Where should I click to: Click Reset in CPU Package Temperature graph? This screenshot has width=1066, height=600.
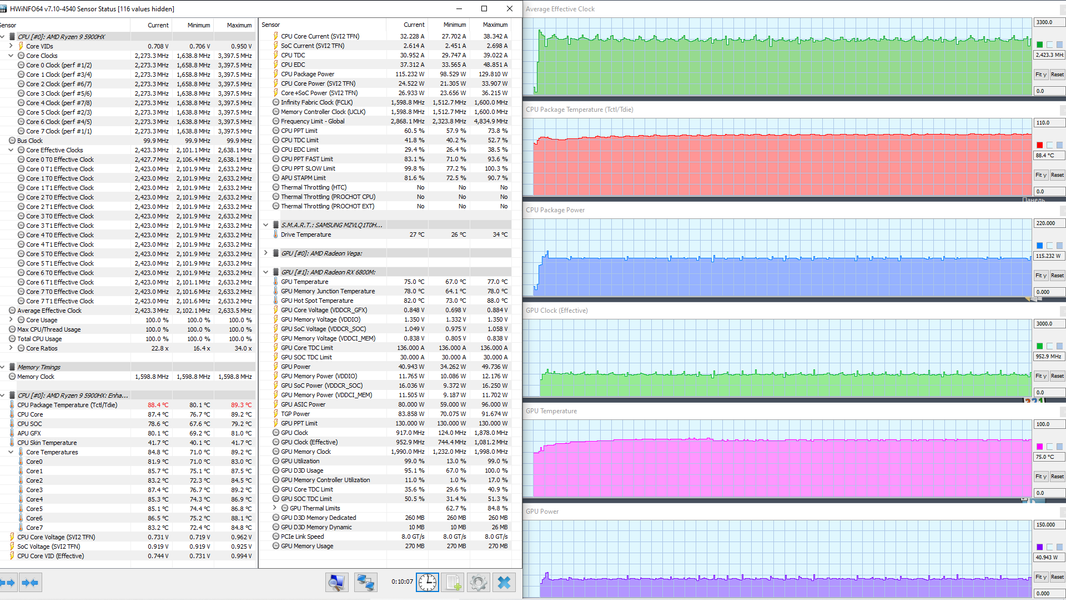[x=1056, y=175]
